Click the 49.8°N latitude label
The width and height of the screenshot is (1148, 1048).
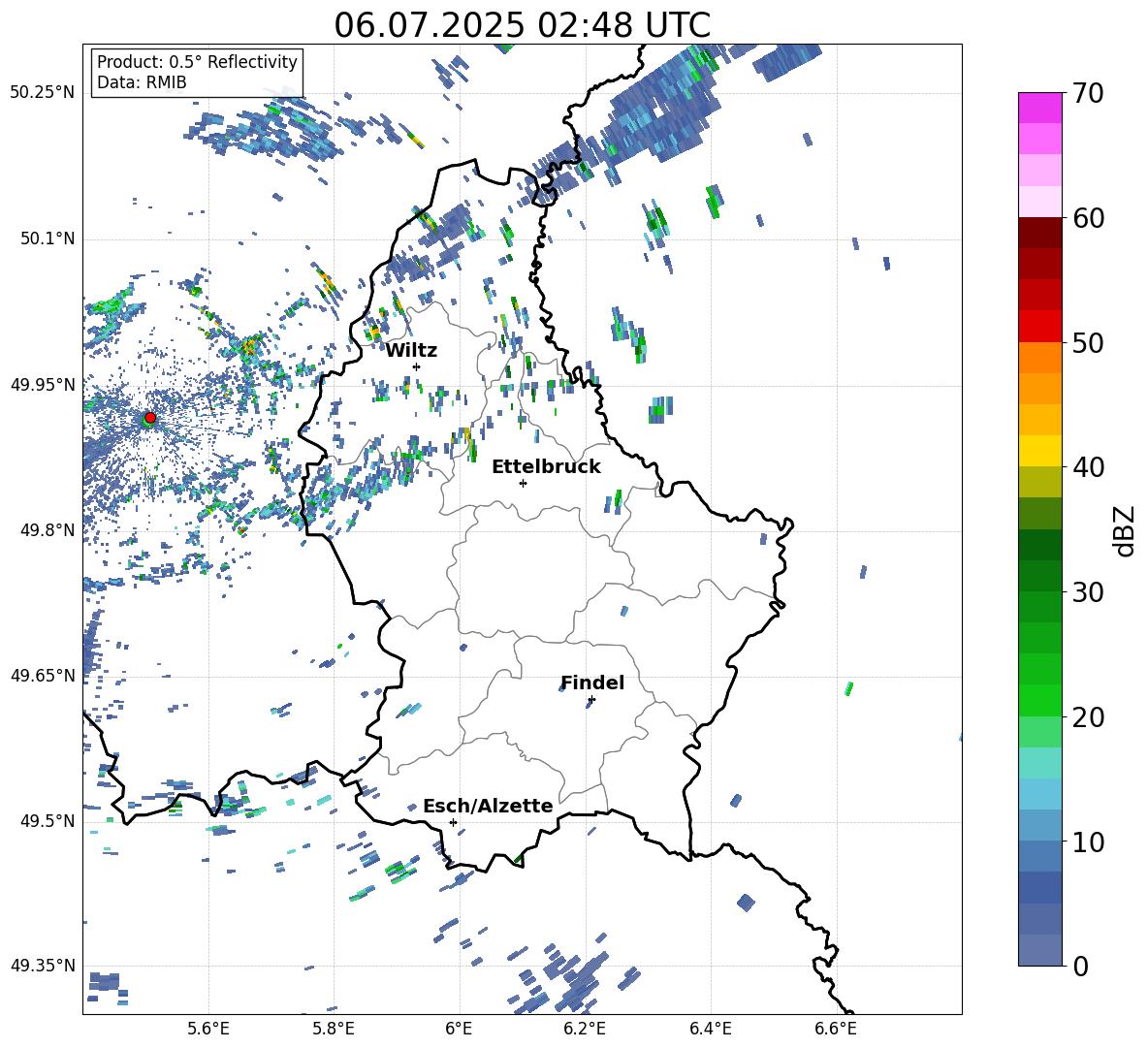coord(47,530)
